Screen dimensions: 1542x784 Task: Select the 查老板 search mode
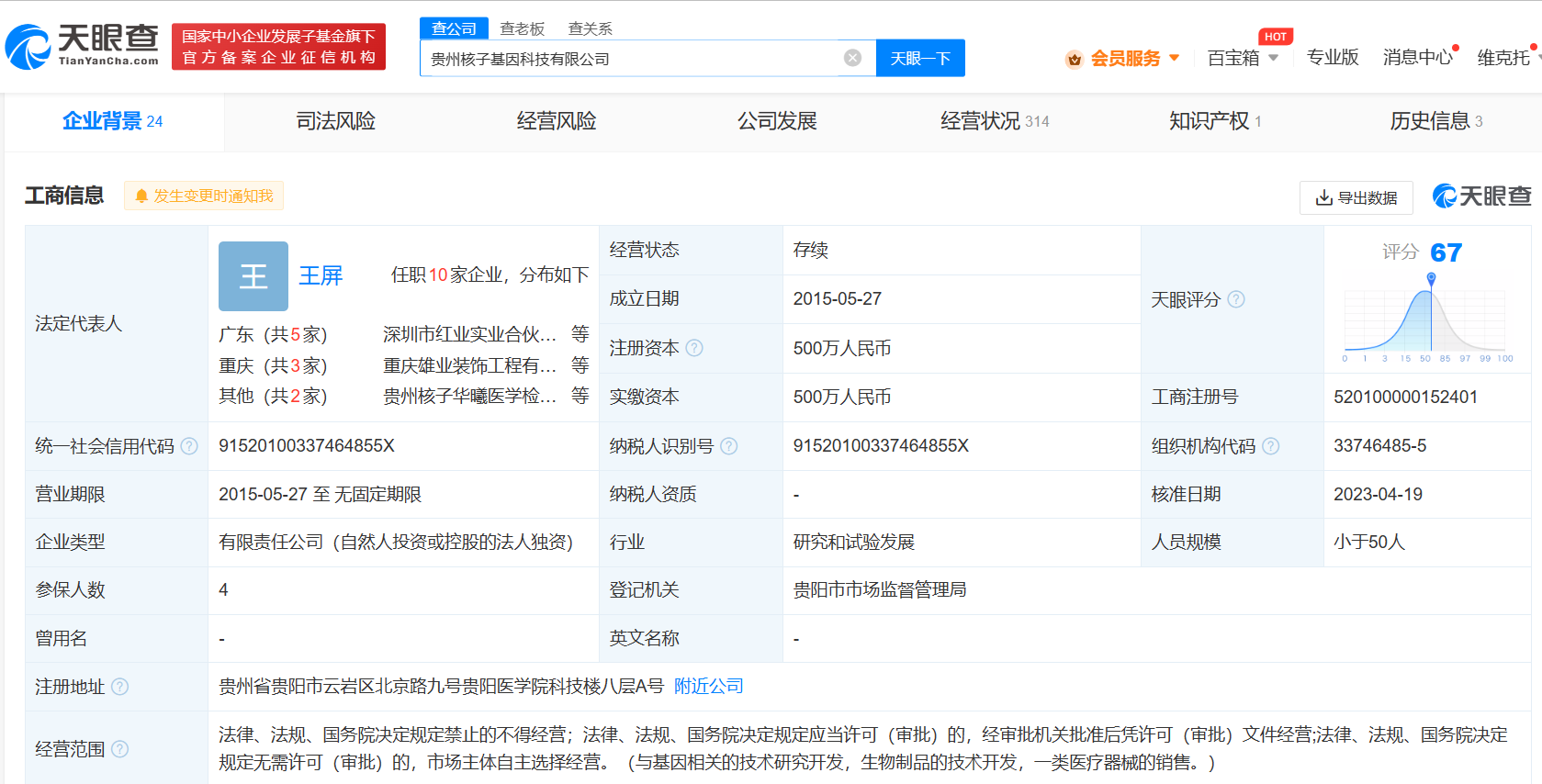coord(522,28)
